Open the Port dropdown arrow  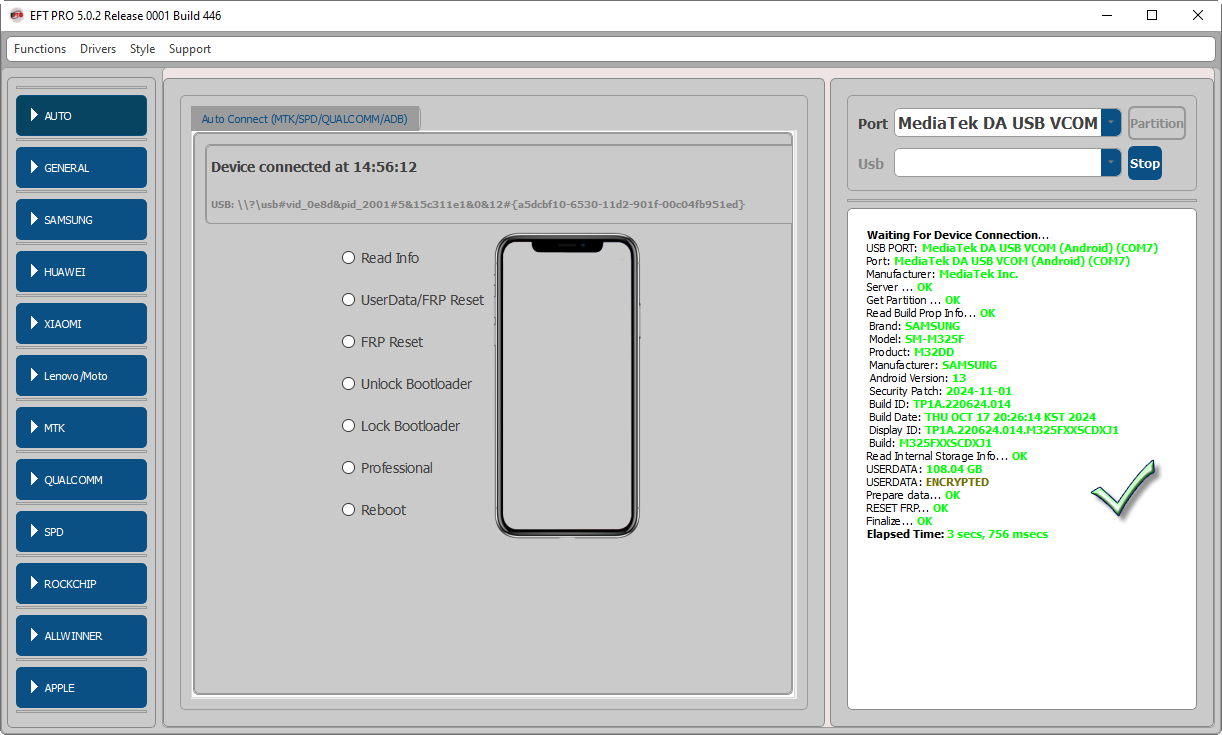click(x=1111, y=123)
